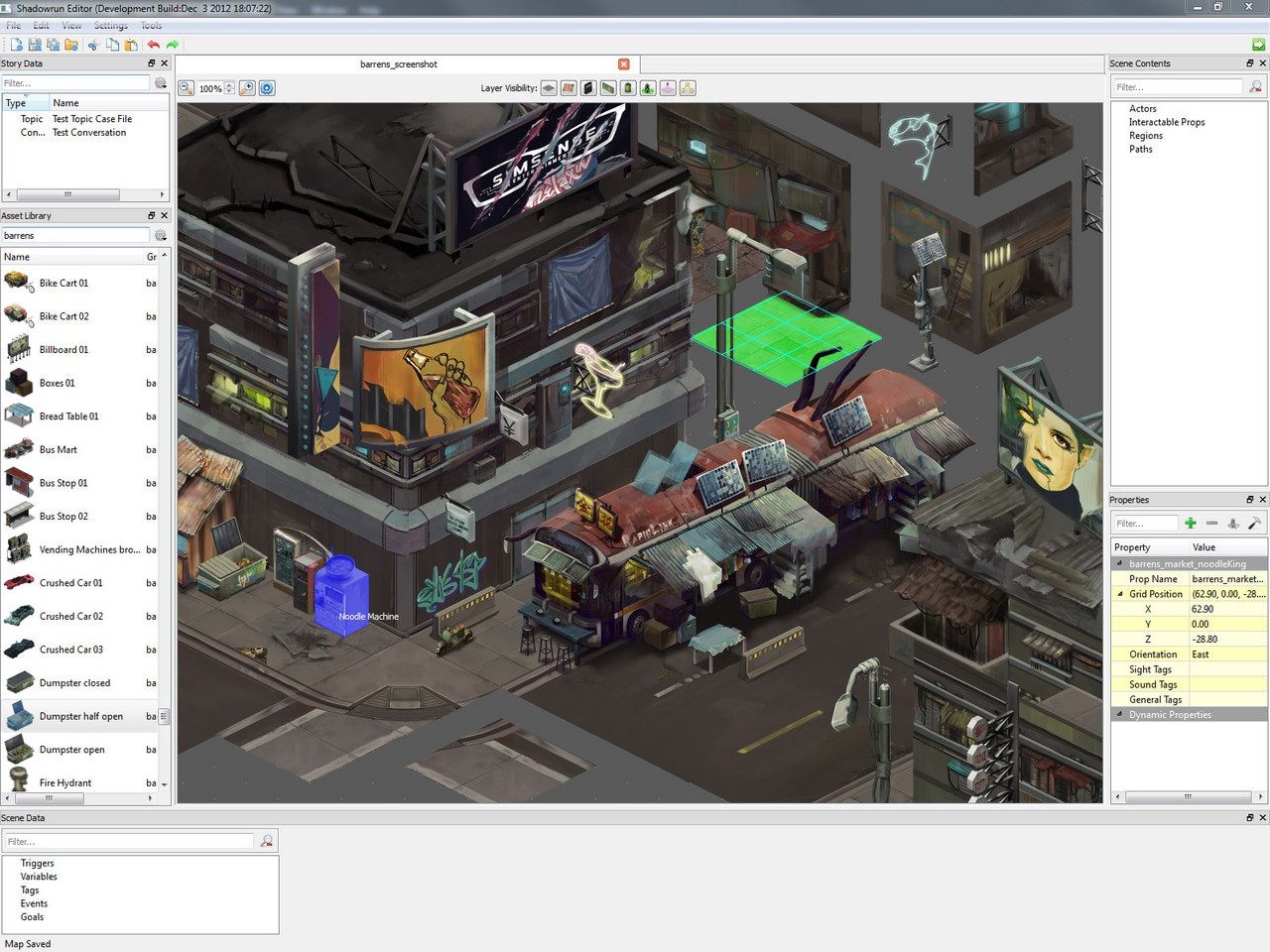1270x952 pixels.
Task: Toggle the paths layer visibility button
Action: [x=688, y=88]
